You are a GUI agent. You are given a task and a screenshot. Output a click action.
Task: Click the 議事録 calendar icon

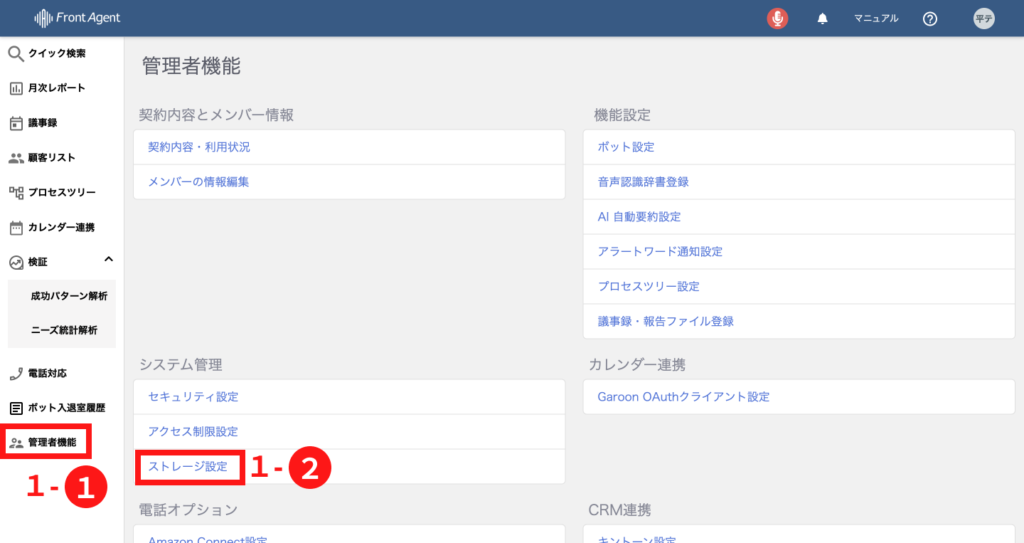point(16,123)
